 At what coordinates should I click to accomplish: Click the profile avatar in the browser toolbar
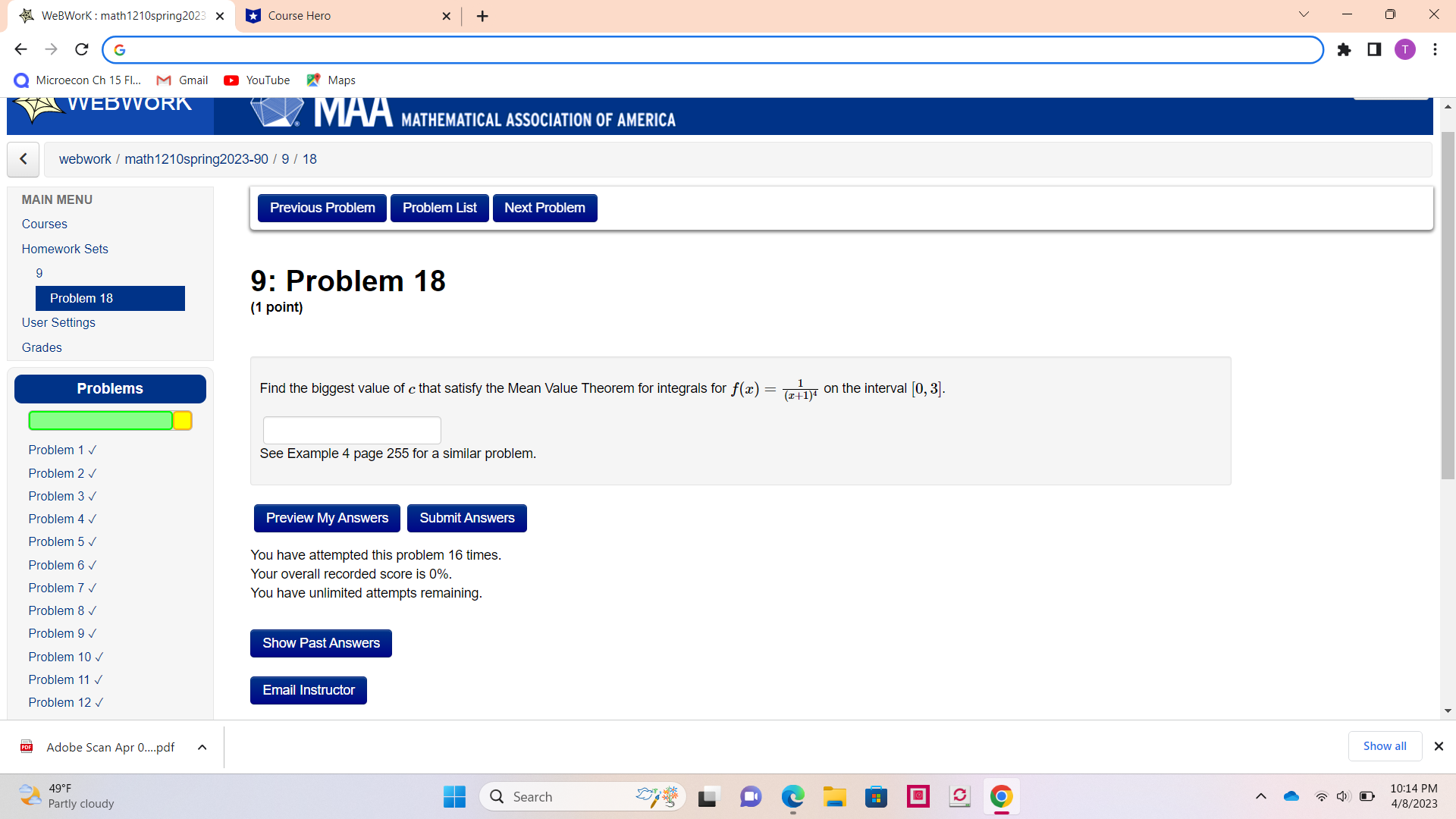(x=1405, y=49)
